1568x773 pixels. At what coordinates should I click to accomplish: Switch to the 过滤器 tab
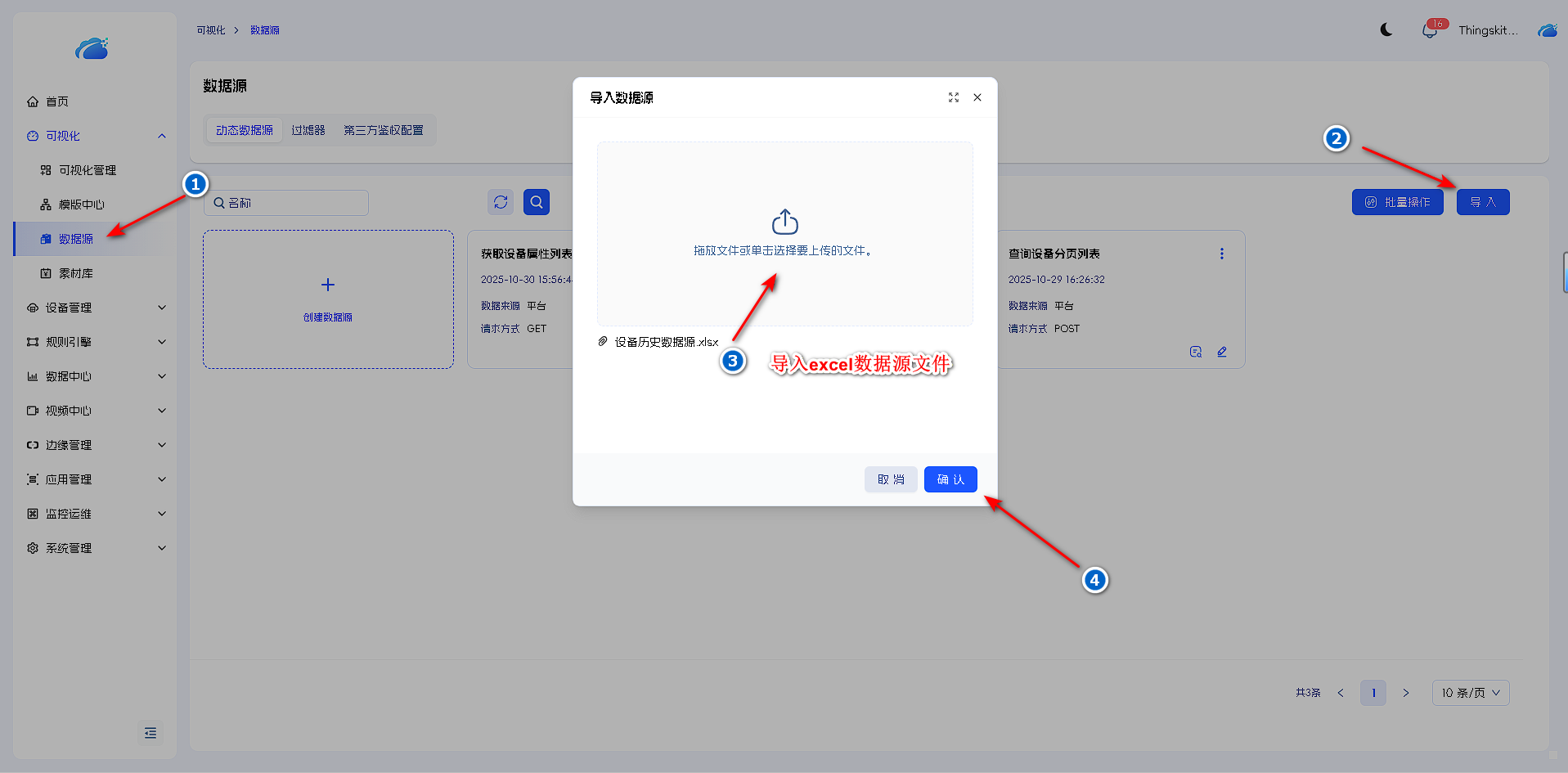point(308,130)
